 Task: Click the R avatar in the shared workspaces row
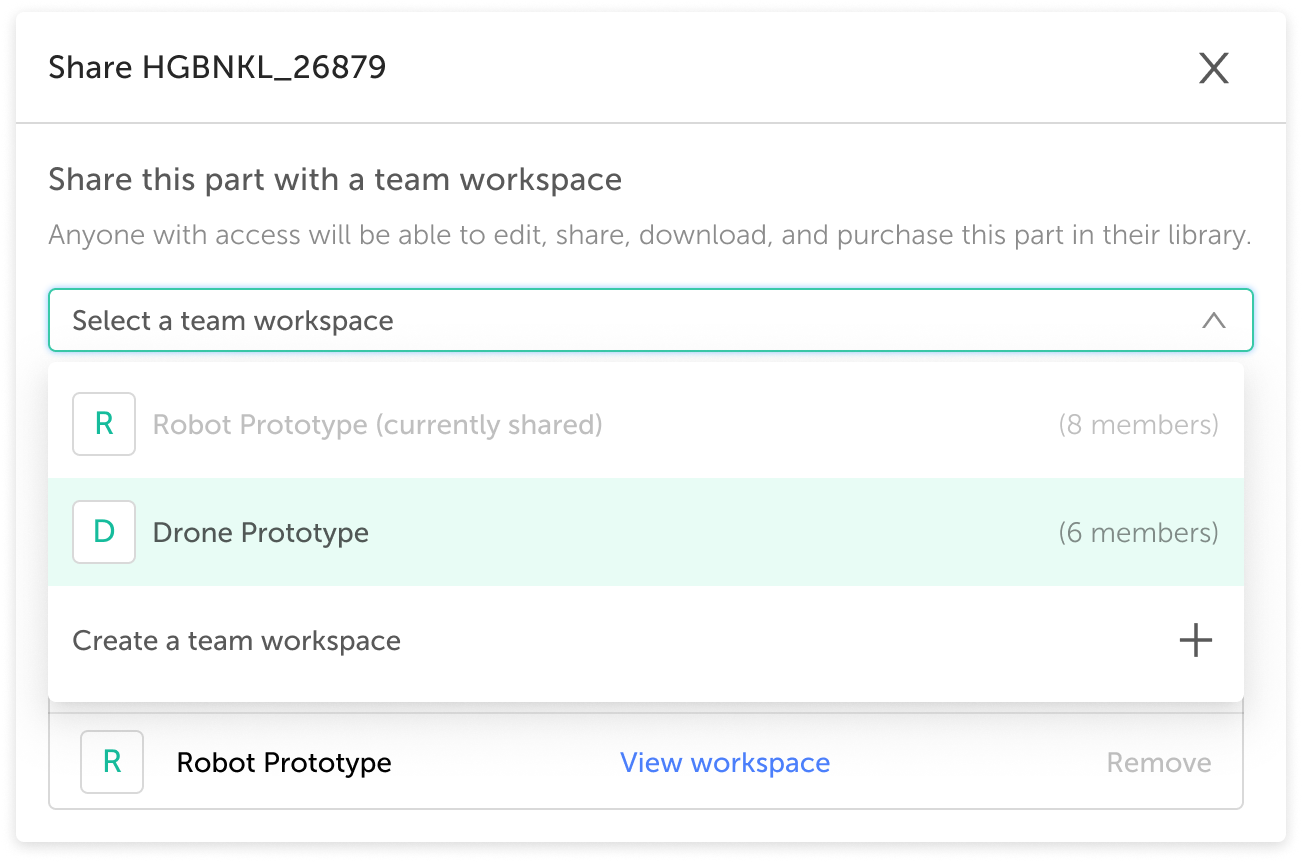(x=112, y=762)
